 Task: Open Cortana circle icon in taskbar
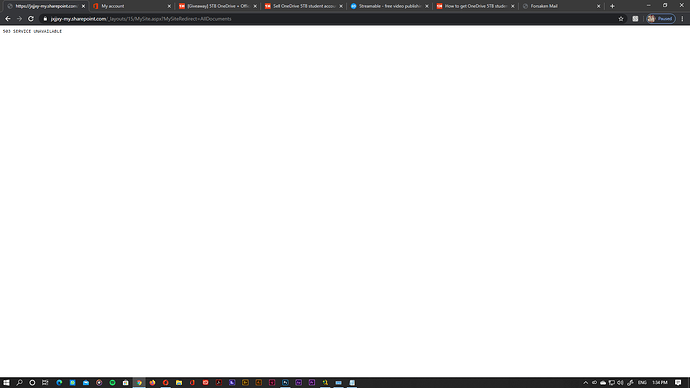32,383
